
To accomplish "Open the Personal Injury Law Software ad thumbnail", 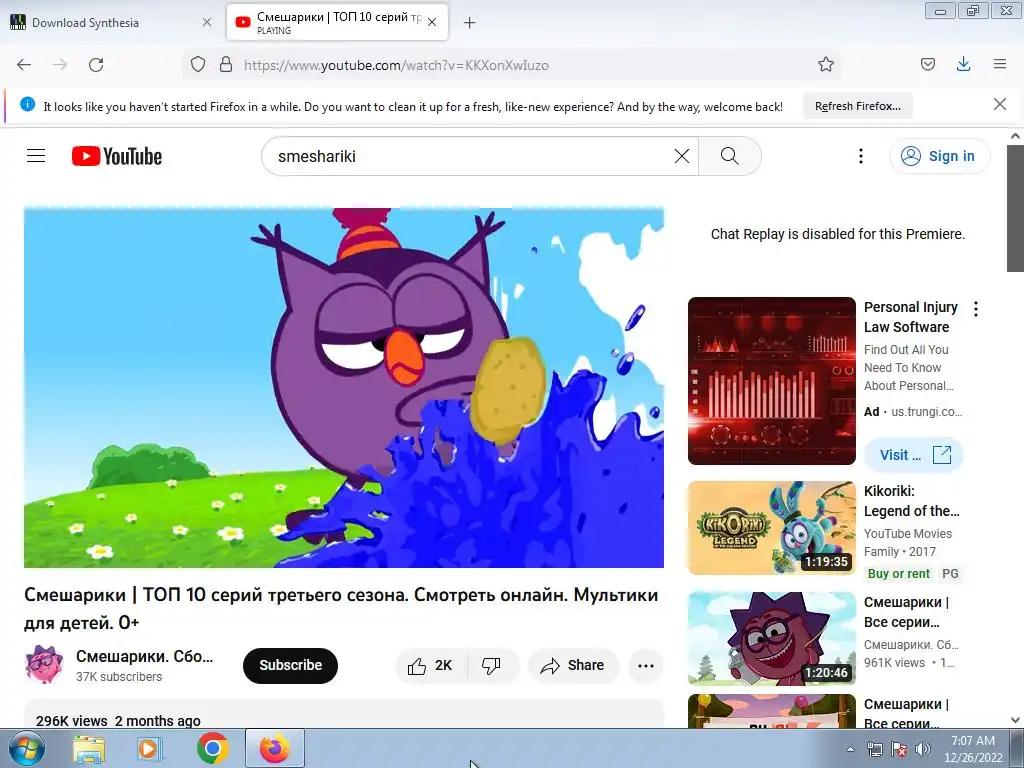I will coord(772,381).
